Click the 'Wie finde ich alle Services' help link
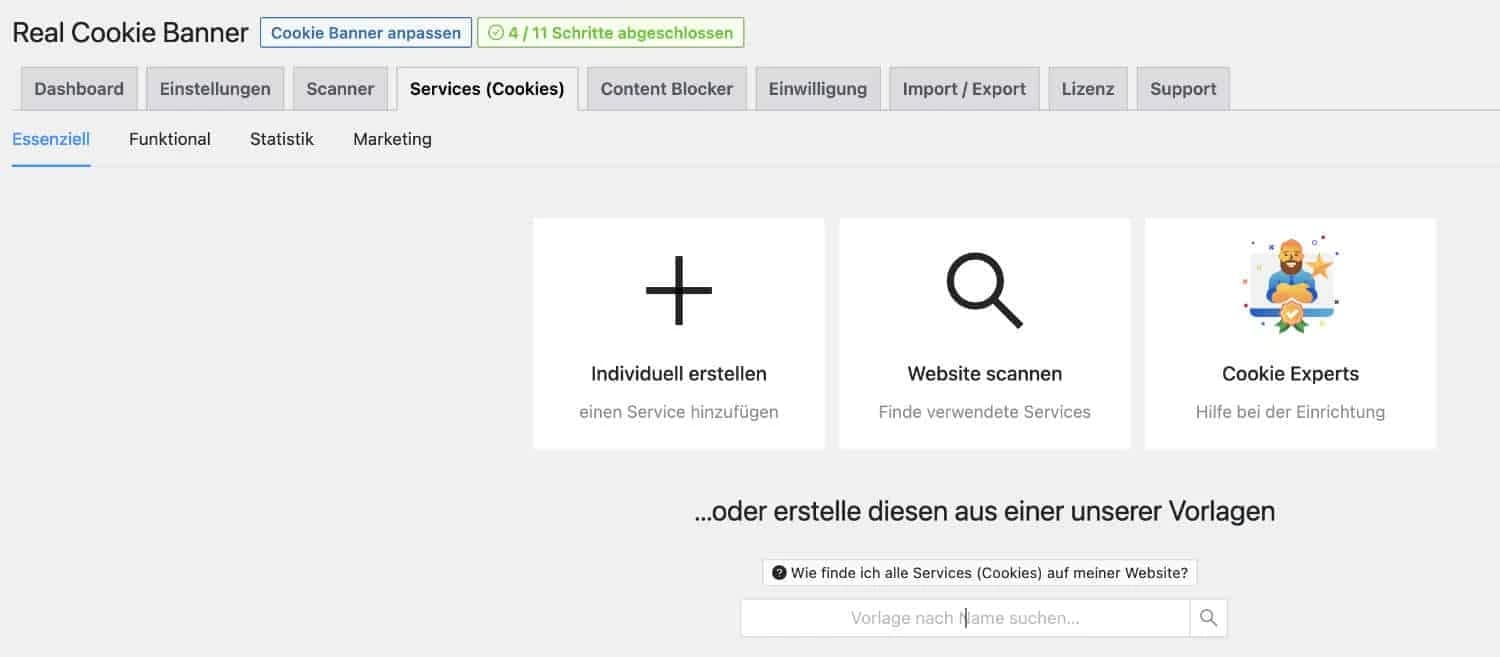Image resolution: width=1500 pixels, height=657 pixels. (x=988, y=573)
